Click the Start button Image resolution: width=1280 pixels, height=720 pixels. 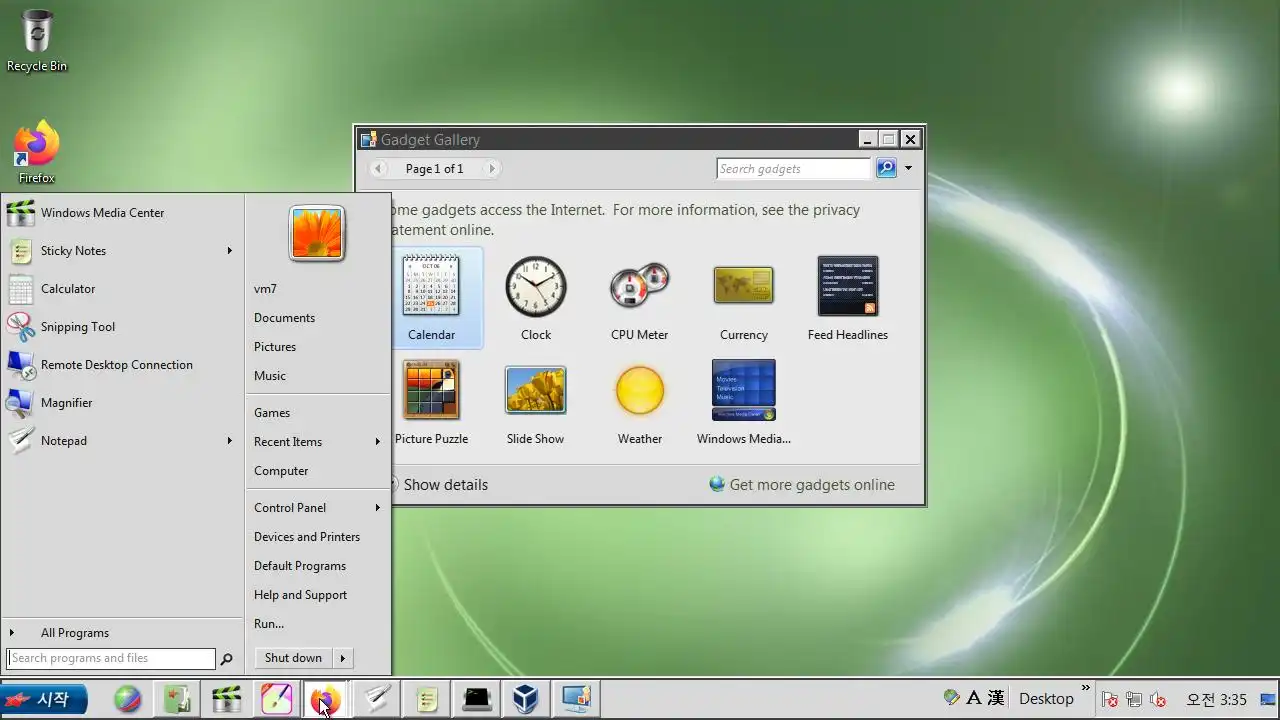pos(44,699)
